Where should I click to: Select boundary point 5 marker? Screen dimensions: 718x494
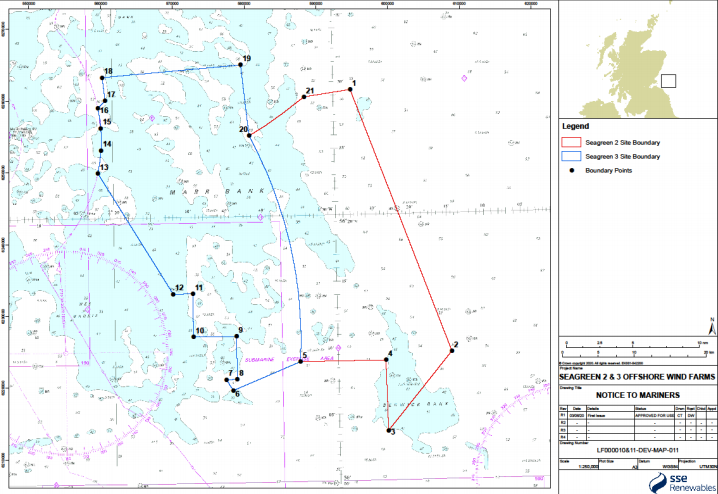(300, 361)
